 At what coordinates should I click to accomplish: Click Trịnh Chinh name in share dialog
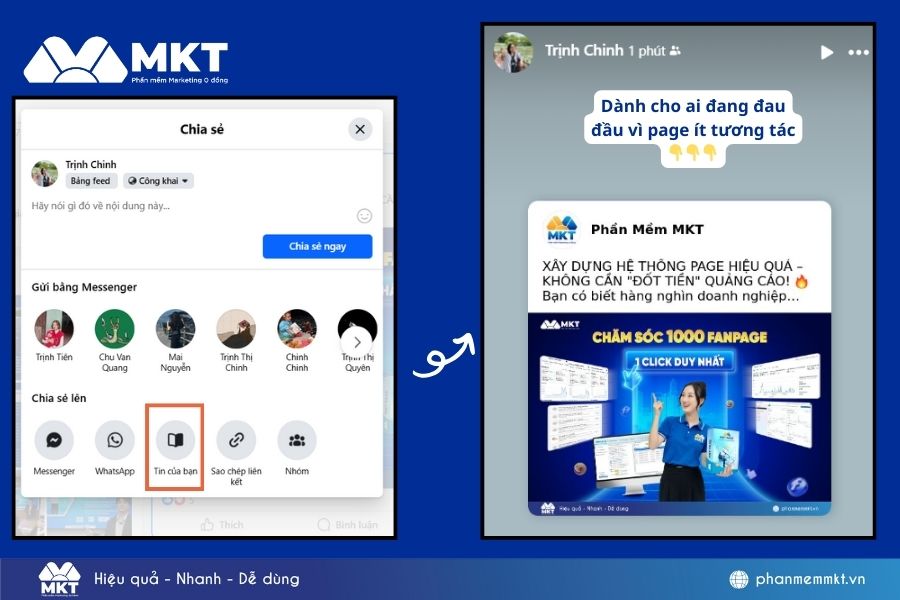point(91,165)
